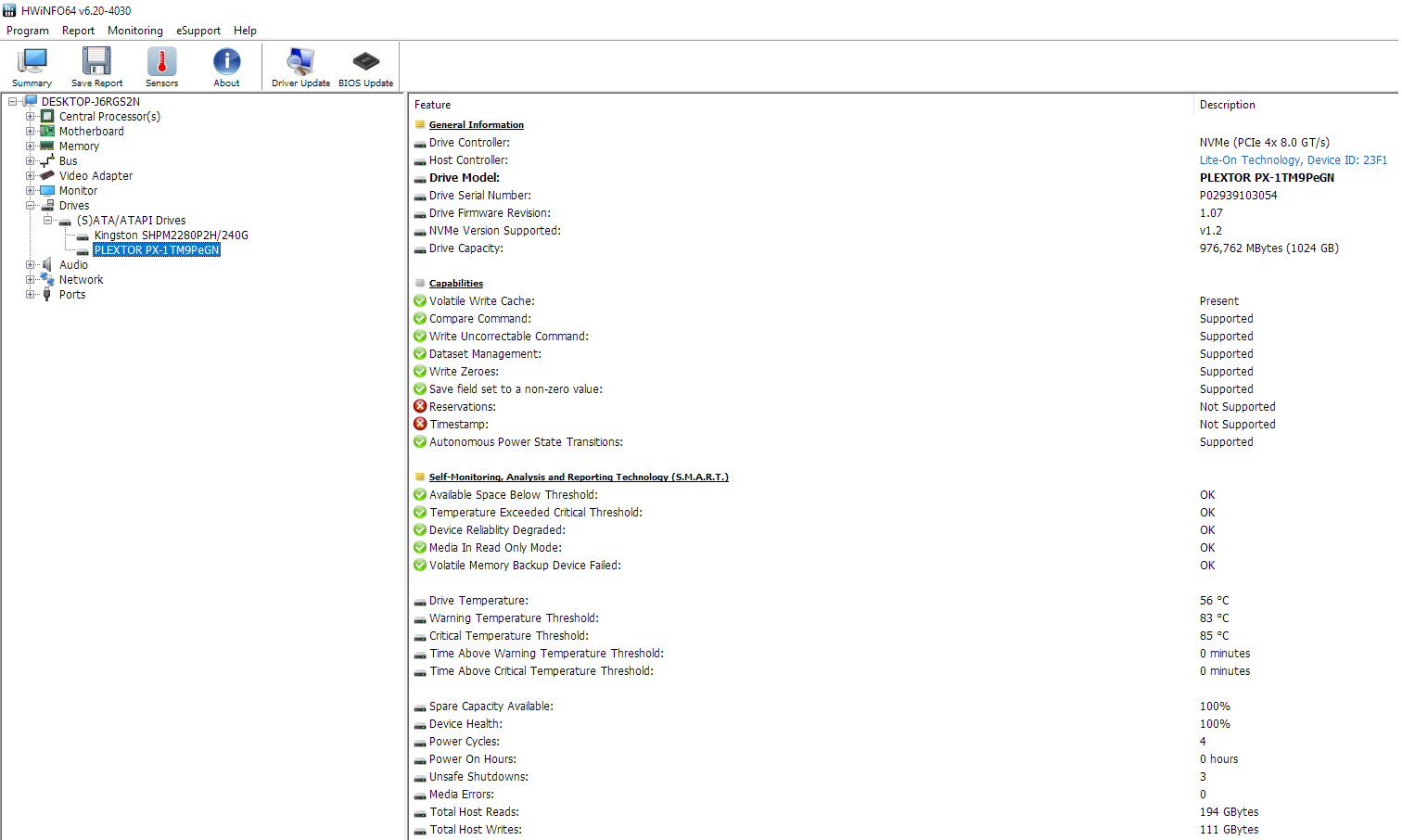Click the NVMe (PCIe 4x 8.0 GT/s) value
The width and height of the screenshot is (1402, 840).
(1264, 143)
